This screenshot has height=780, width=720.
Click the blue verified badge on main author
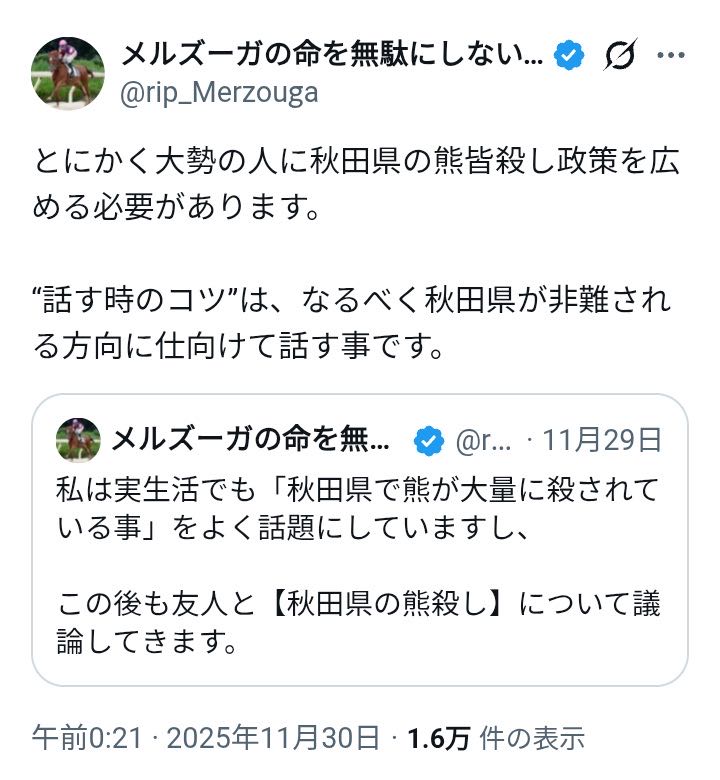pos(568,58)
